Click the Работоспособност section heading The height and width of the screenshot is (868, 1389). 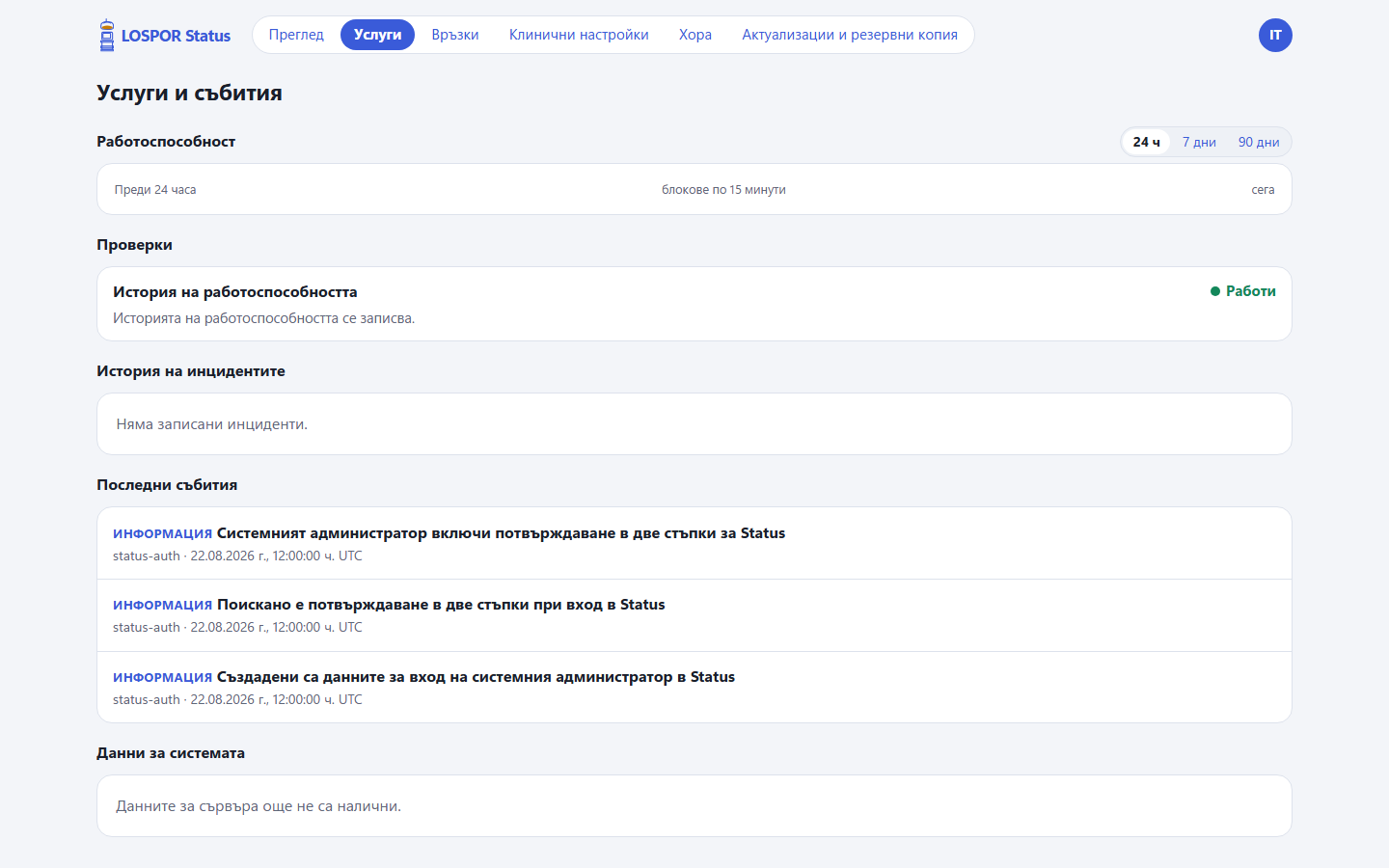pyautogui.click(x=166, y=142)
